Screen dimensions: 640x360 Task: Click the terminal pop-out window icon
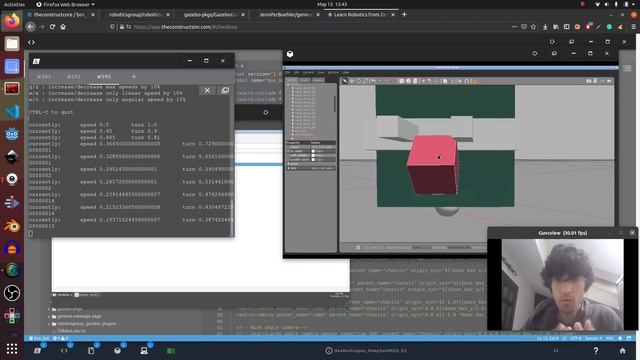point(225,91)
